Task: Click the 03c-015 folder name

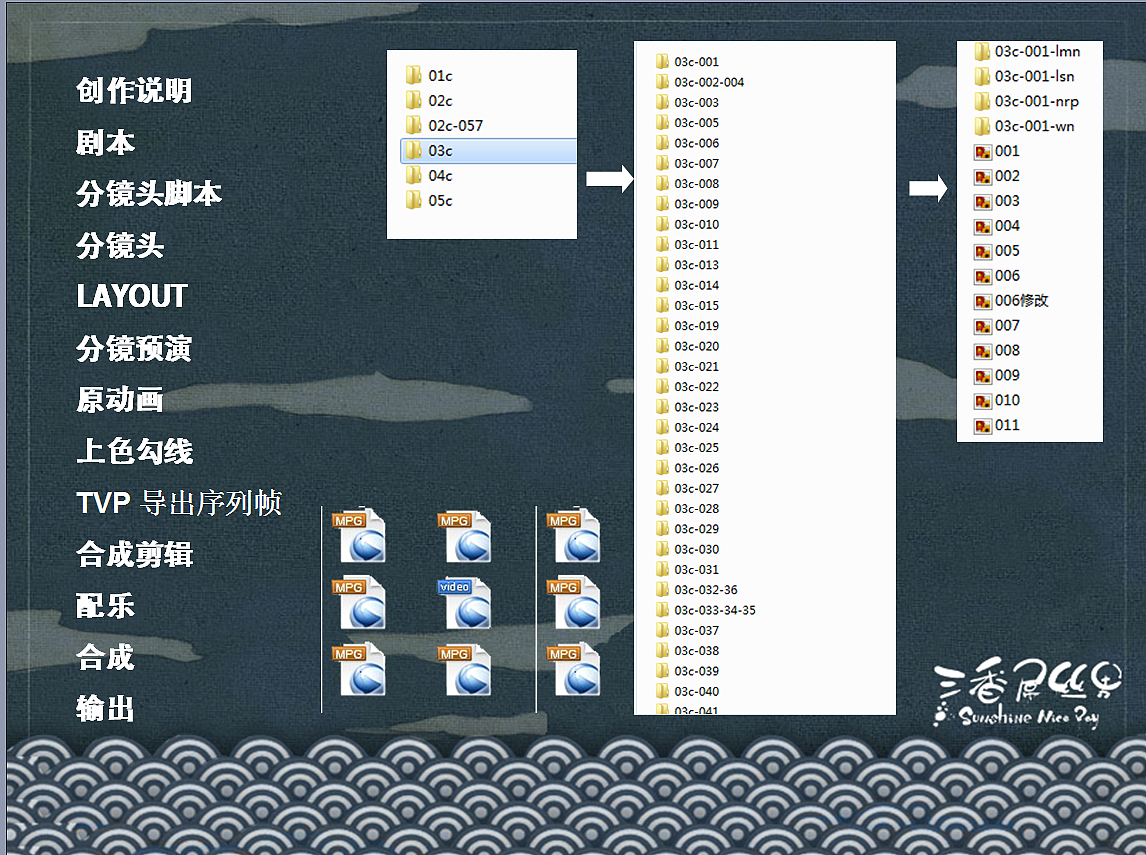Action: (x=697, y=305)
